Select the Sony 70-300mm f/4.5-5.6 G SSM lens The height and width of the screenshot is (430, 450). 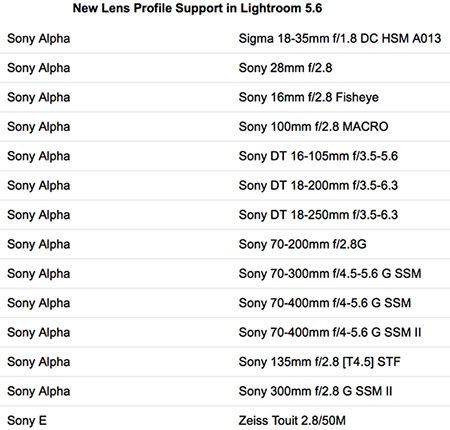(x=330, y=273)
